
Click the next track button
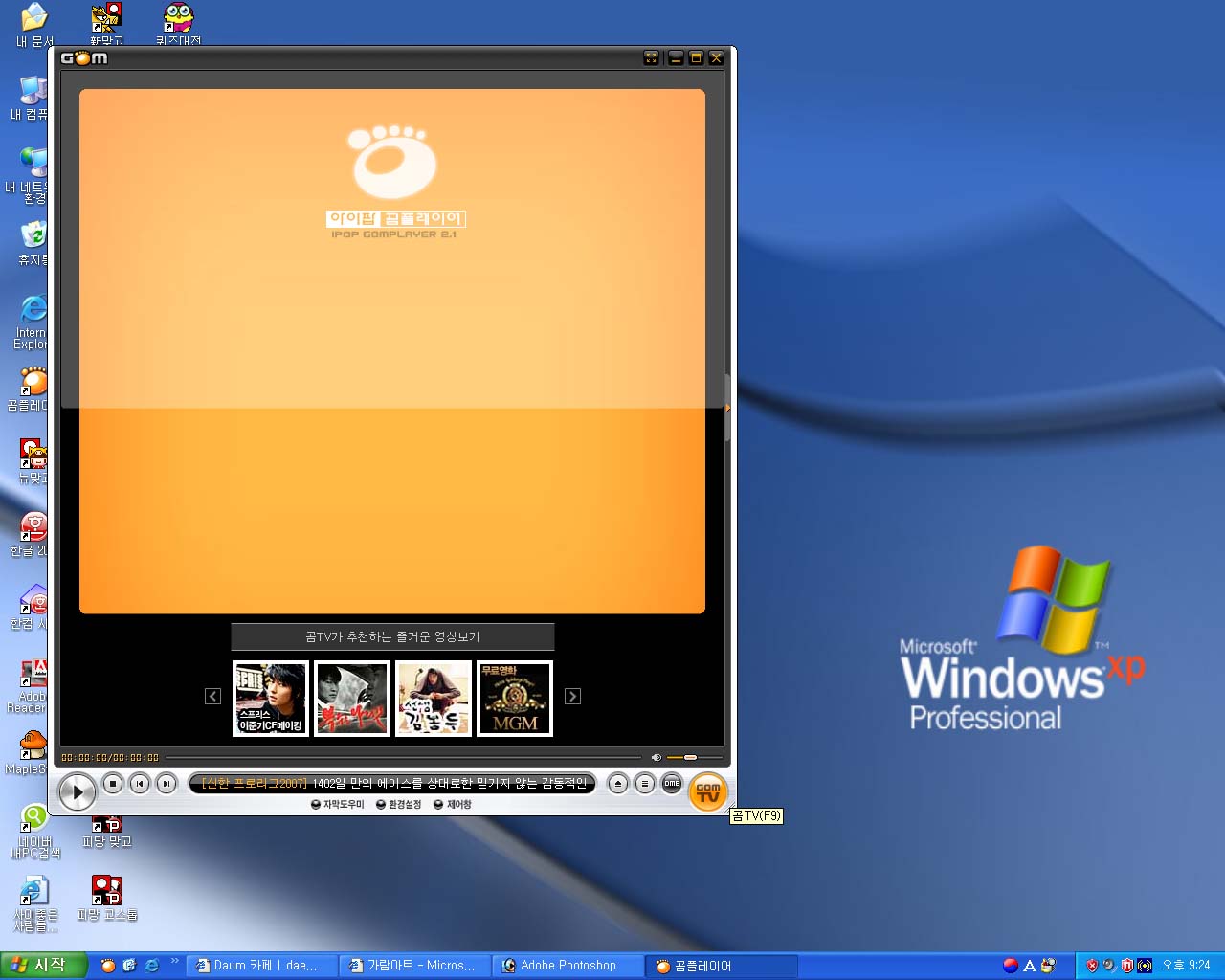(x=167, y=784)
